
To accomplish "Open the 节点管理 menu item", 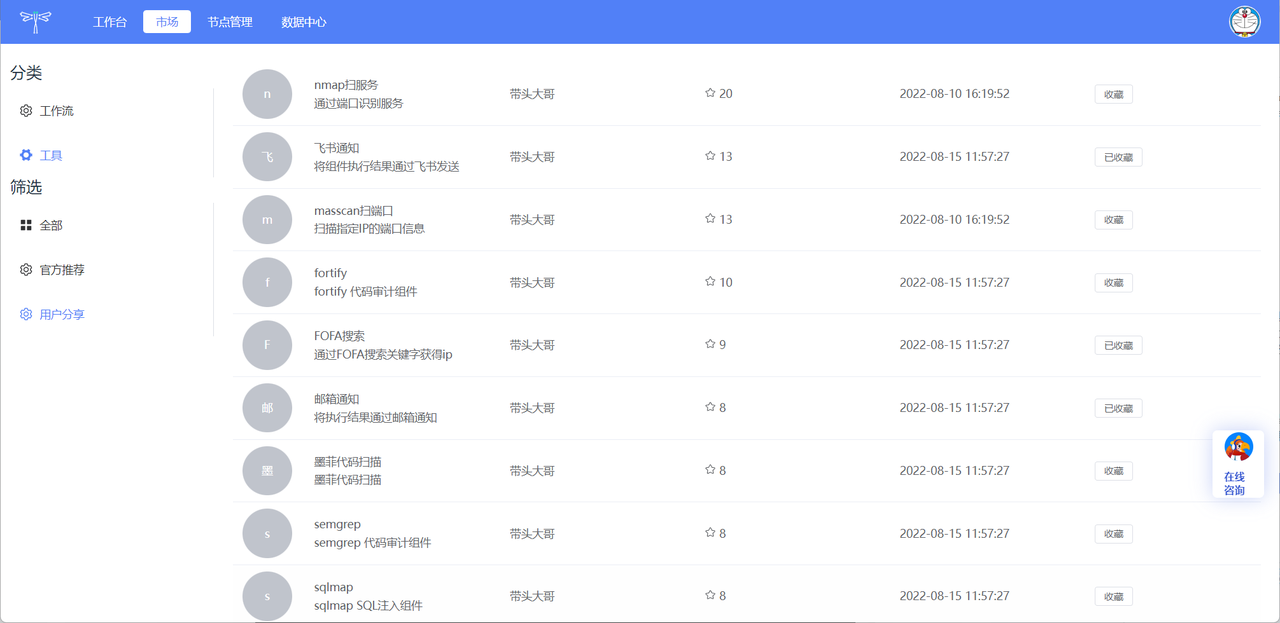I will (x=230, y=22).
